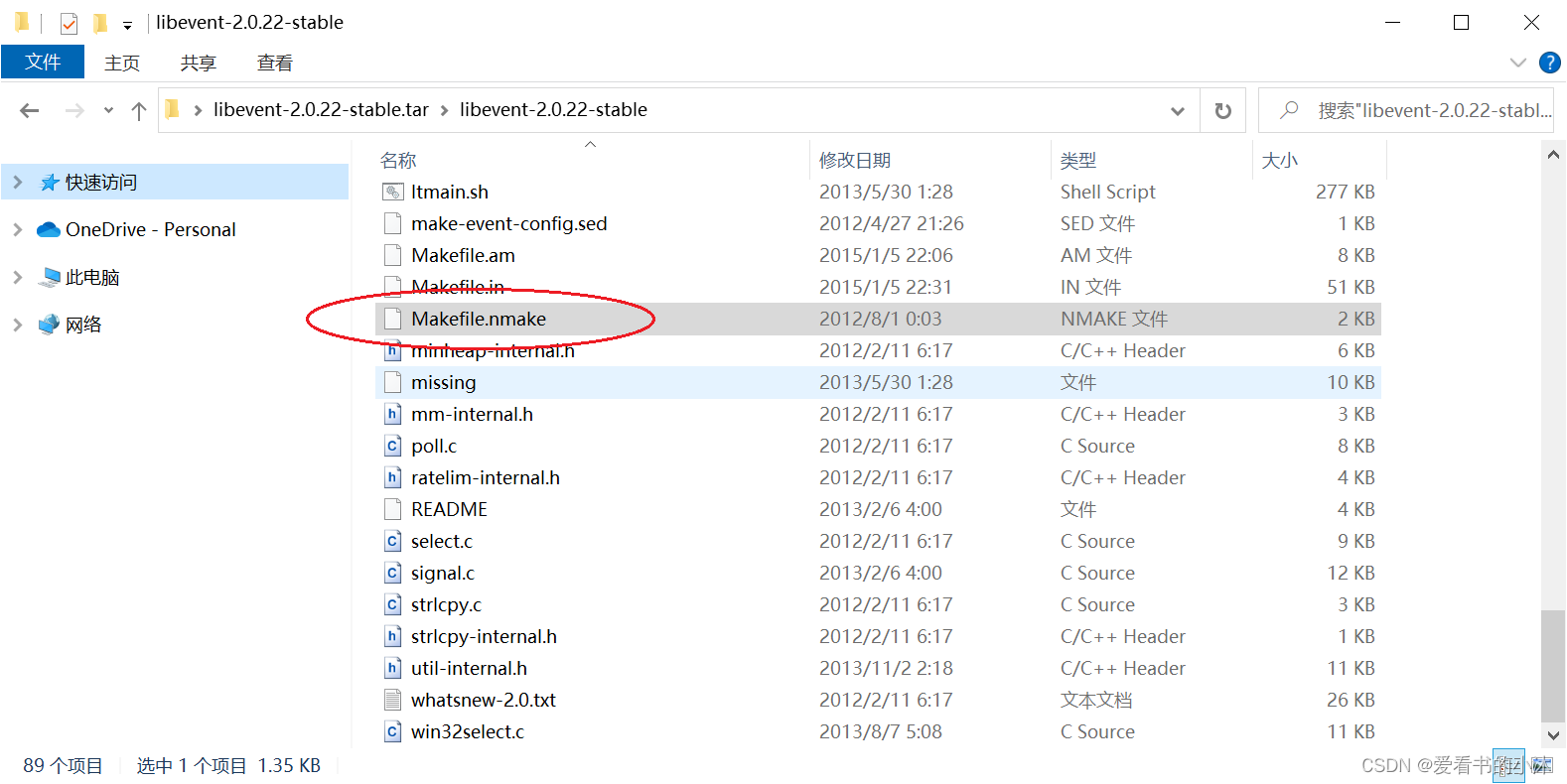This screenshot has height=784, width=1567.
Task: Click the file list scrollbar down arrow
Action: pos(1554,735)
